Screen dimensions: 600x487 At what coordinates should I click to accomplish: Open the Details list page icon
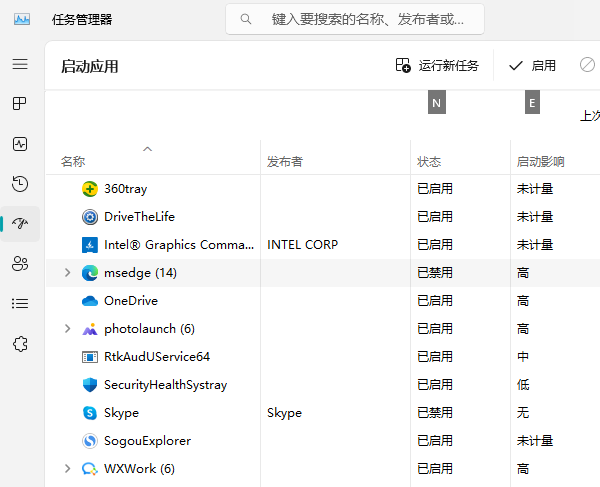(x=20, y=304)
